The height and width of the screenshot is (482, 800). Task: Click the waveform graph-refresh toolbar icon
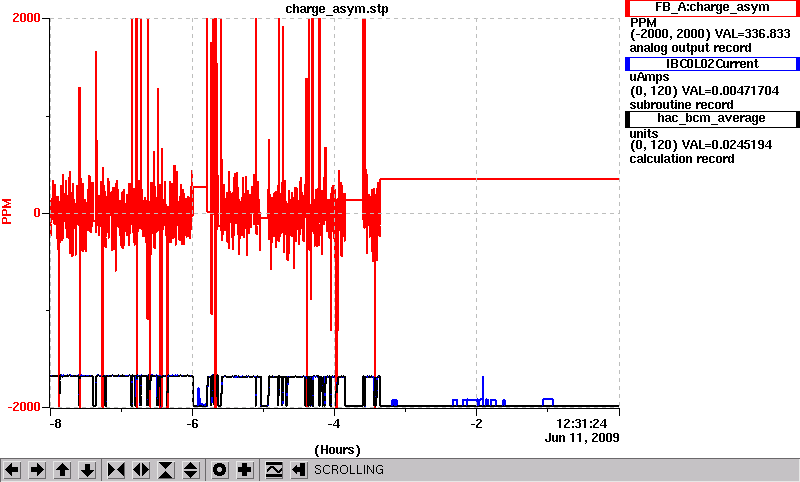(274, 470)
